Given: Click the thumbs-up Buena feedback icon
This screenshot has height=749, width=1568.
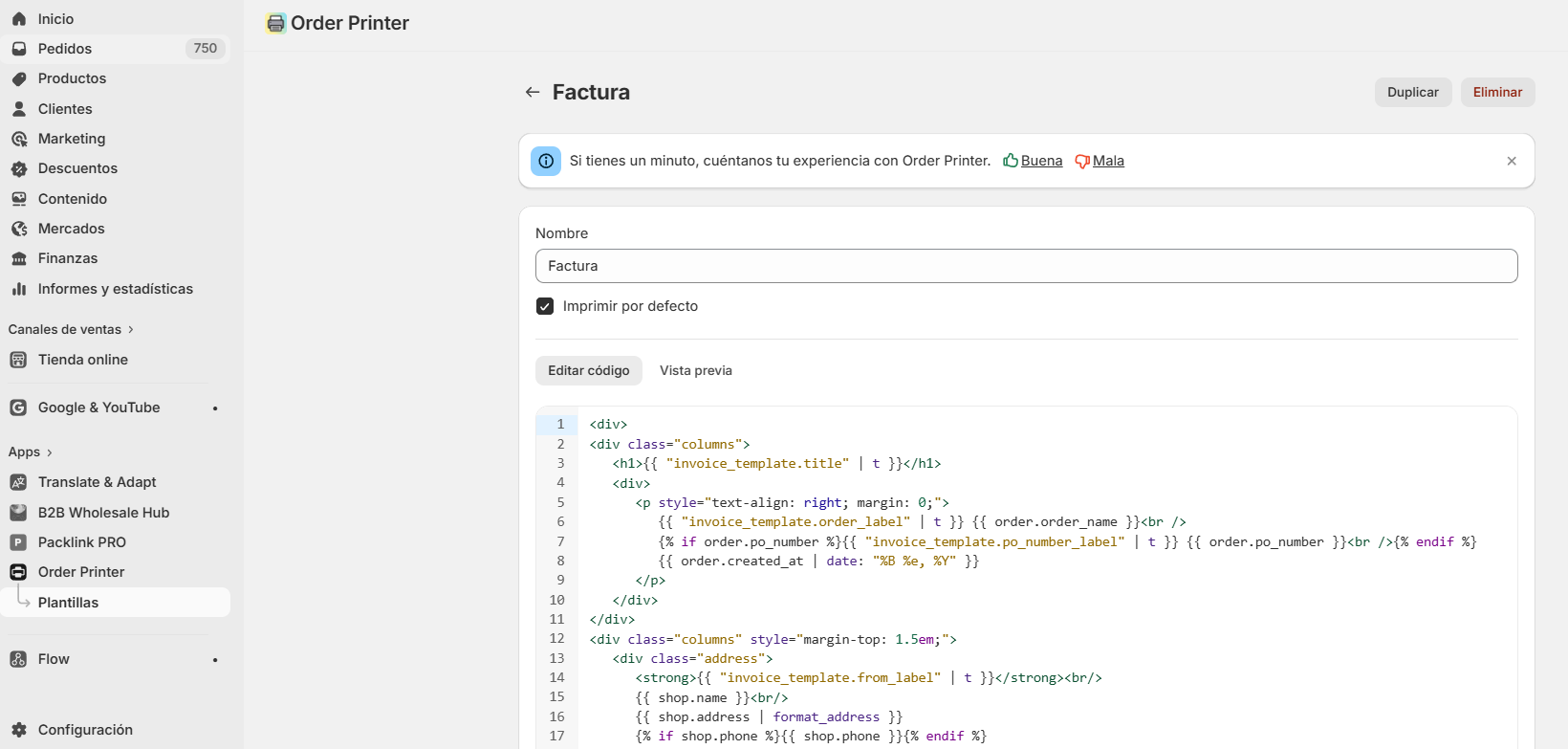Looking at the screenshot, I should pos(1010,161).
